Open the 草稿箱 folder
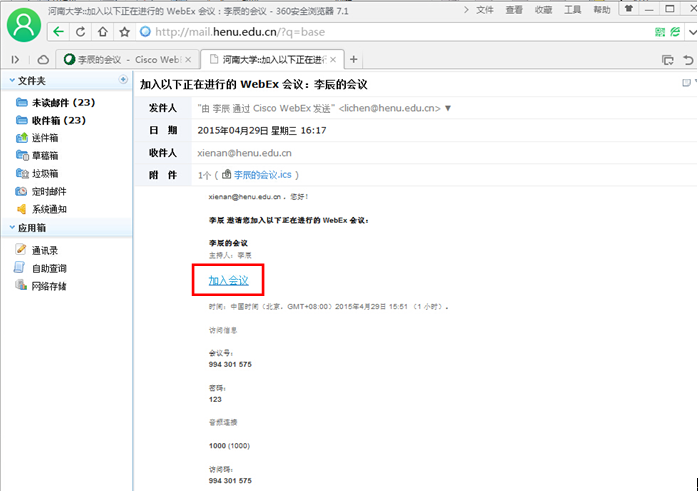 pos(45,156)
